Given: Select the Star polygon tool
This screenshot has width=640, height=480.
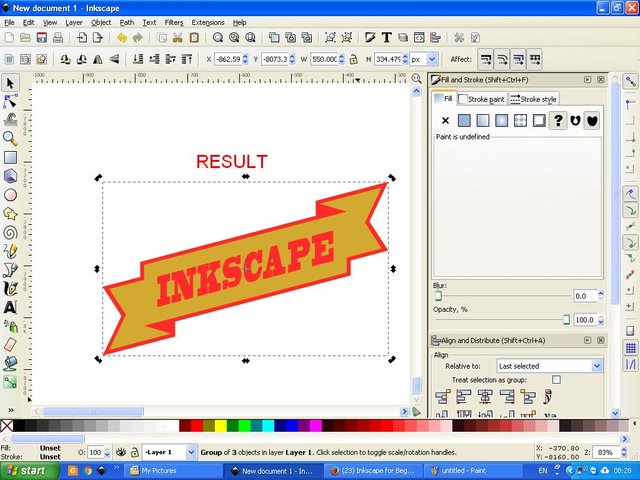Looking at the screenshot, I should [x=10, y=213].
